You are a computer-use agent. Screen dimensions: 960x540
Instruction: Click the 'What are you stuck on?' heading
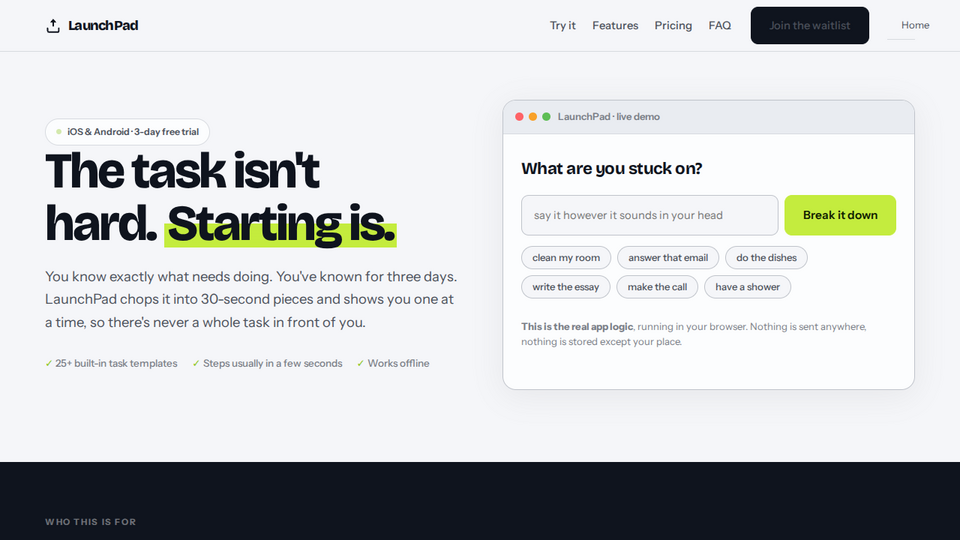click(612, 168)
